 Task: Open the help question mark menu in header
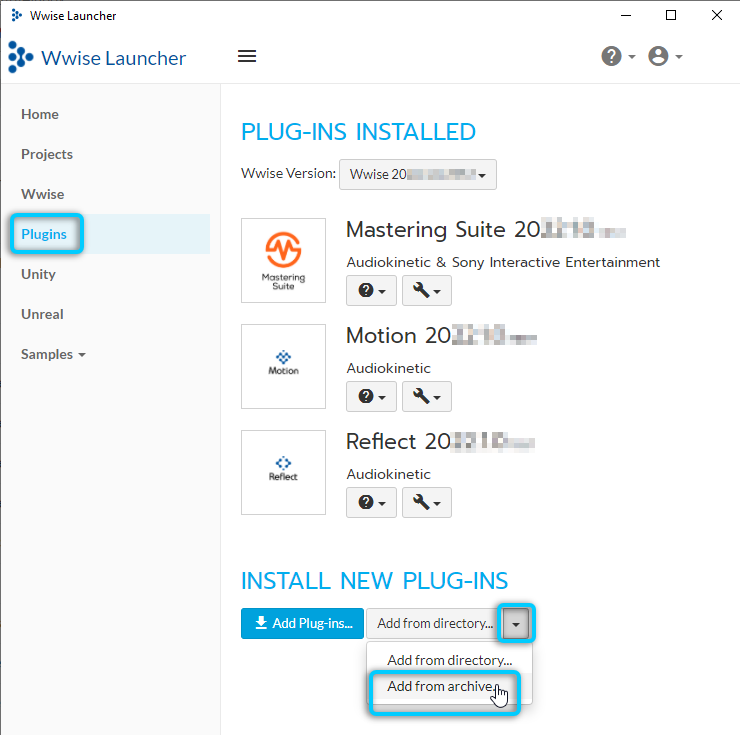click(618, 56)
